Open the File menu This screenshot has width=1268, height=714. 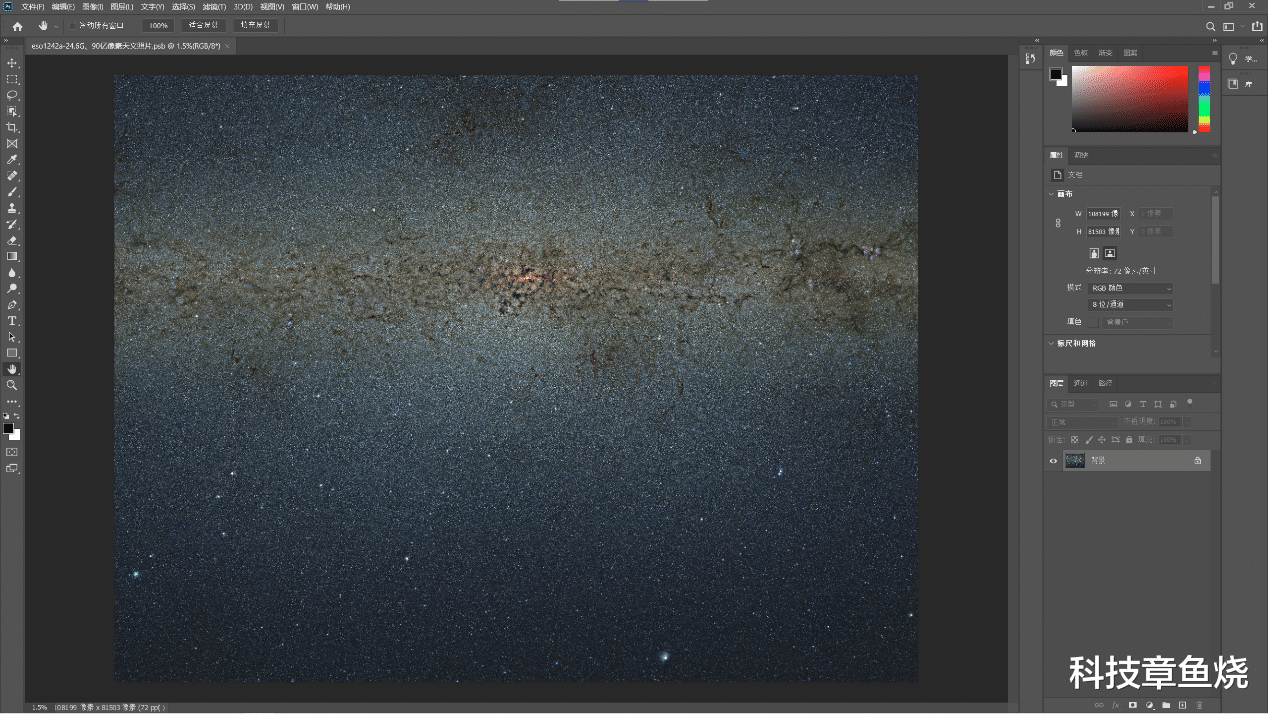click(33, 7)
